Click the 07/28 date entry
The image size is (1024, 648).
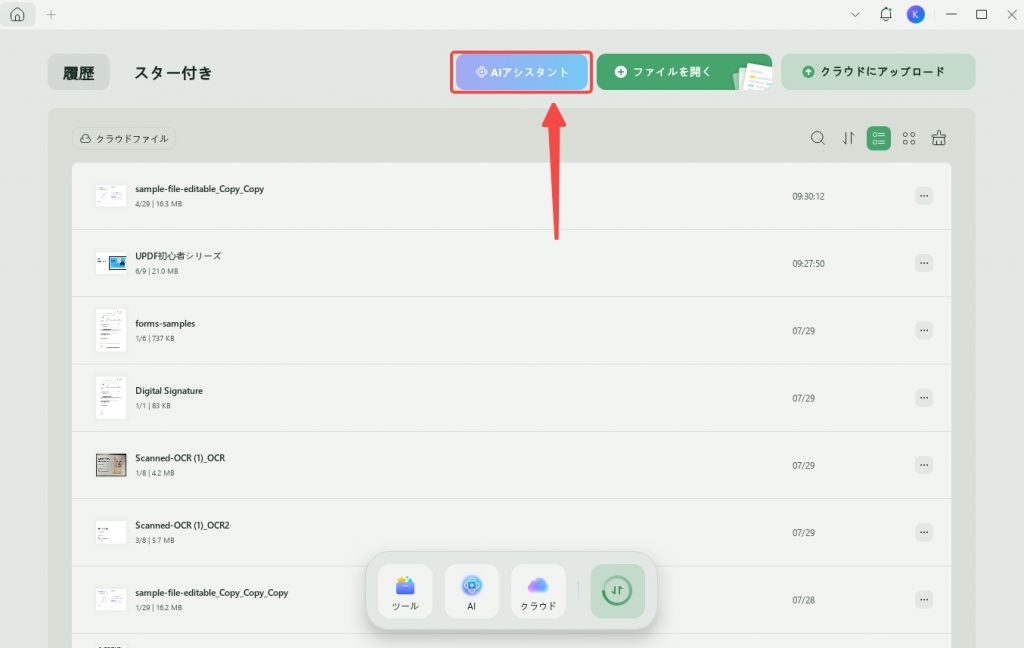803,600
